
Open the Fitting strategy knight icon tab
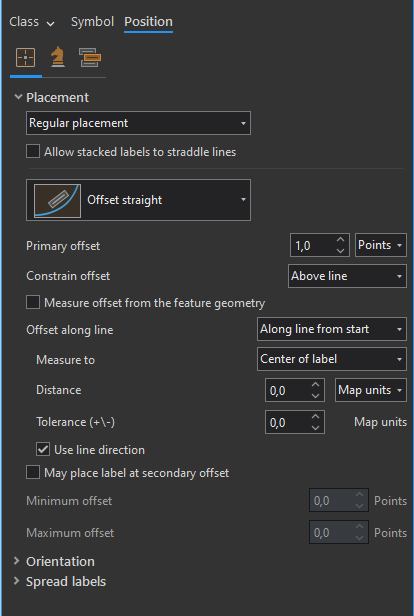coord(58,57)
